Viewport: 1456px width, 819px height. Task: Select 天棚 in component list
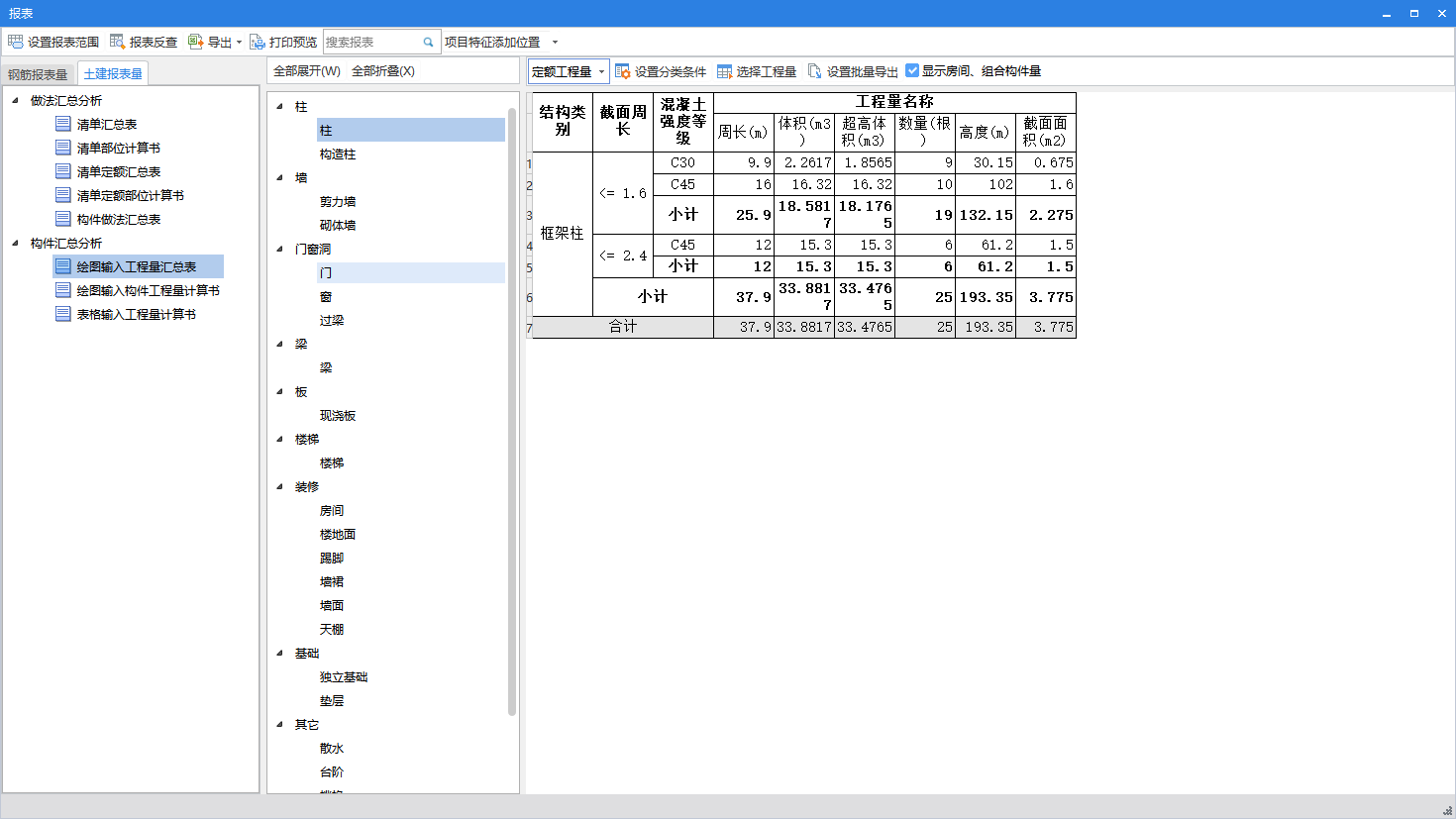click(332, 630)
